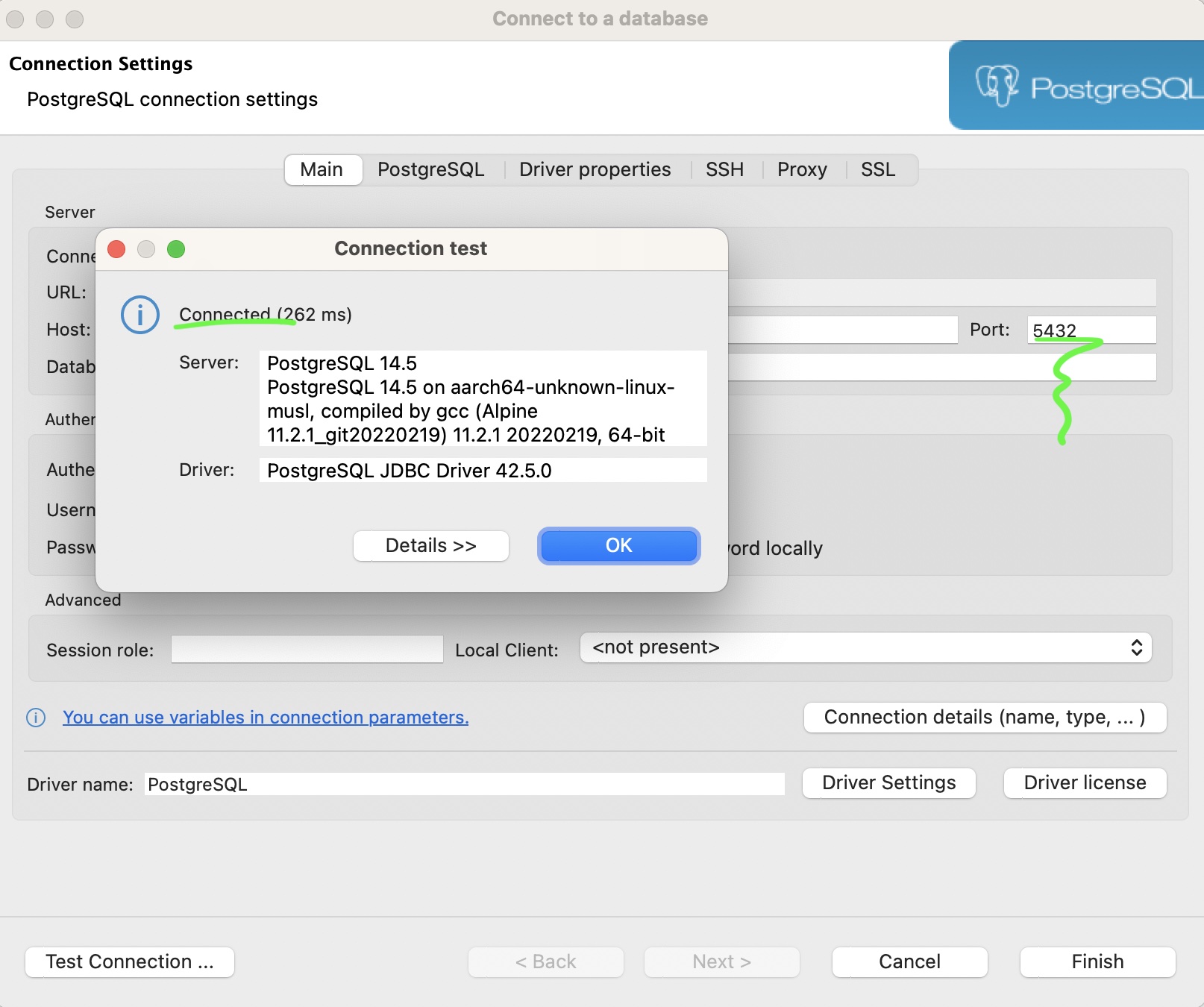The image size is (1204, 1007).
Task: Click the URL field
Action: pos(942,292)
